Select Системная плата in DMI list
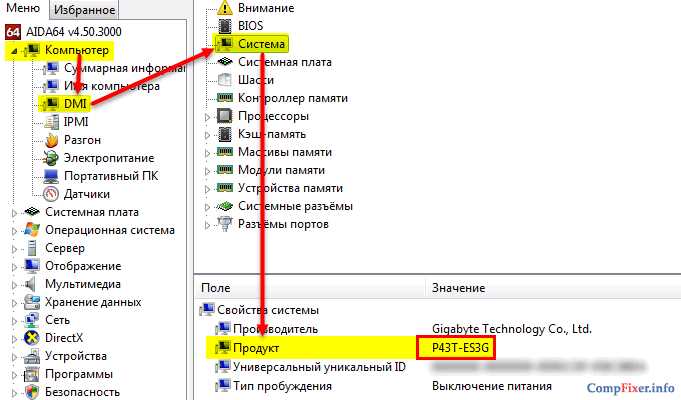 tap(285, 62)
